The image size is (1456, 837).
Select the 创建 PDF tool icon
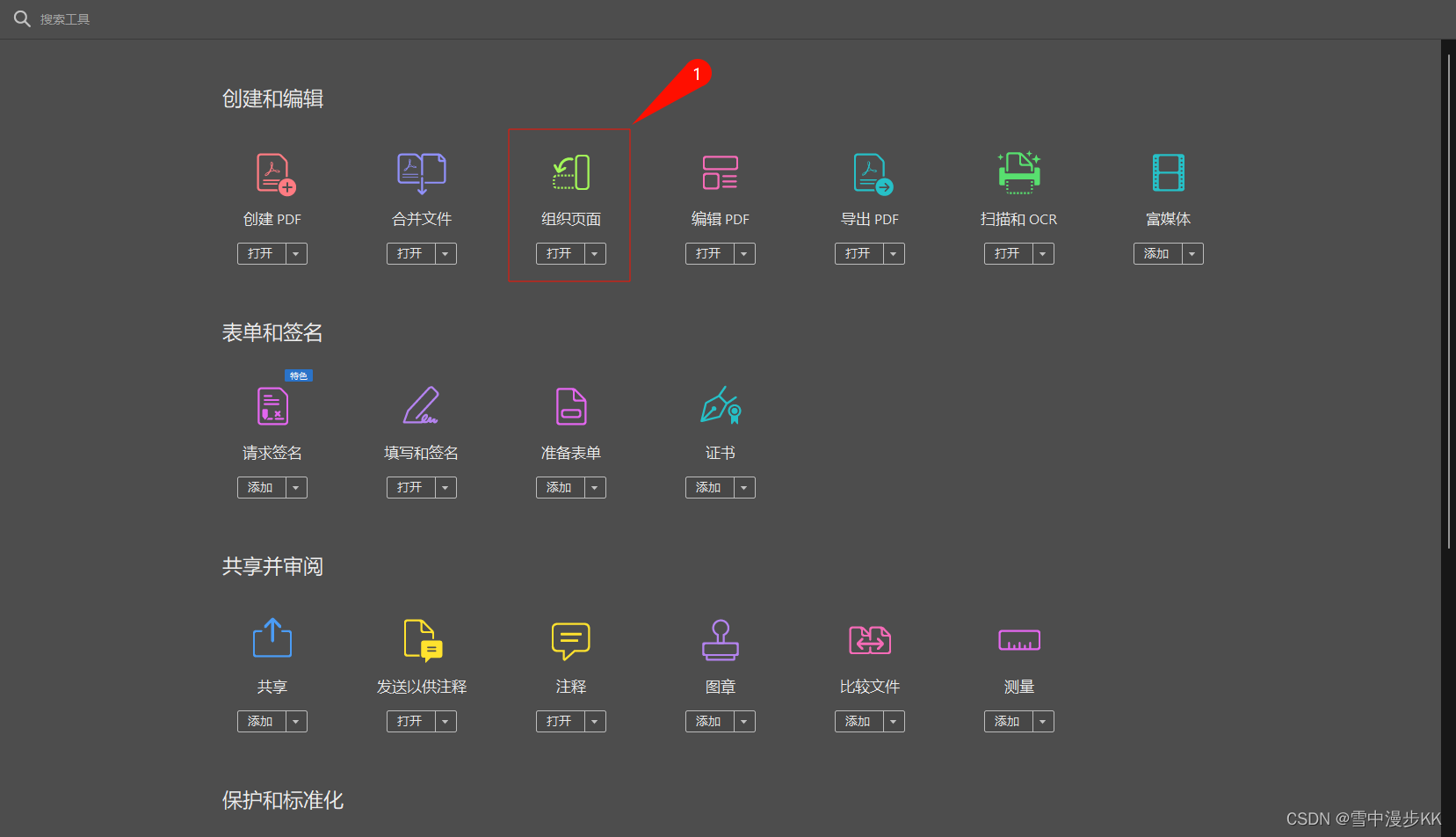point(275,173)
